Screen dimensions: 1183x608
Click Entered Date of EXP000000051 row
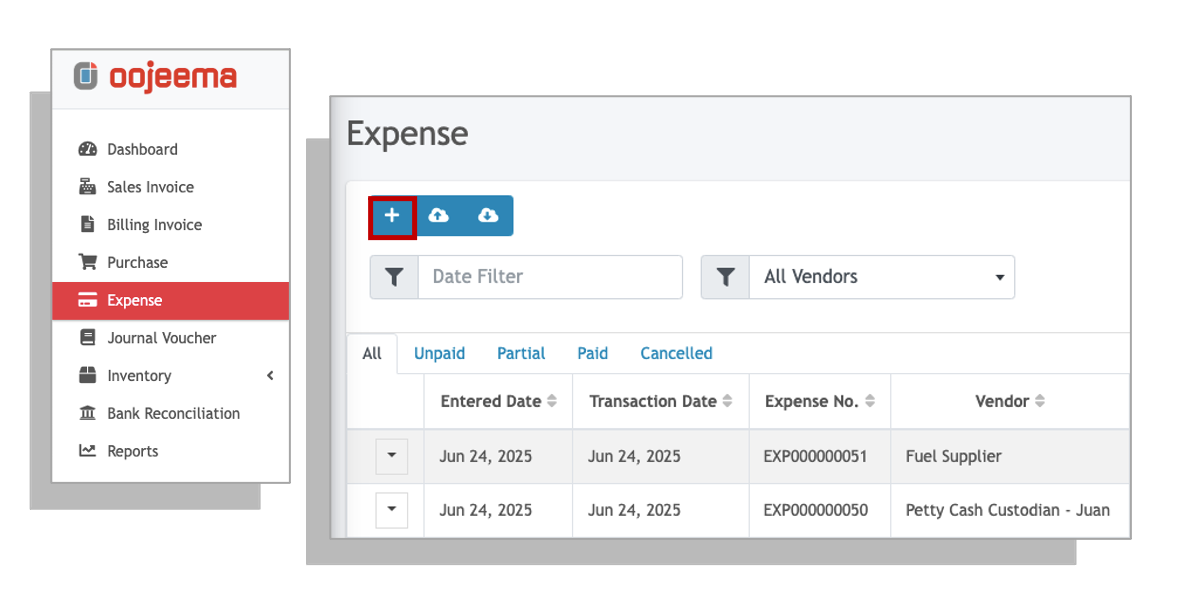486,456
